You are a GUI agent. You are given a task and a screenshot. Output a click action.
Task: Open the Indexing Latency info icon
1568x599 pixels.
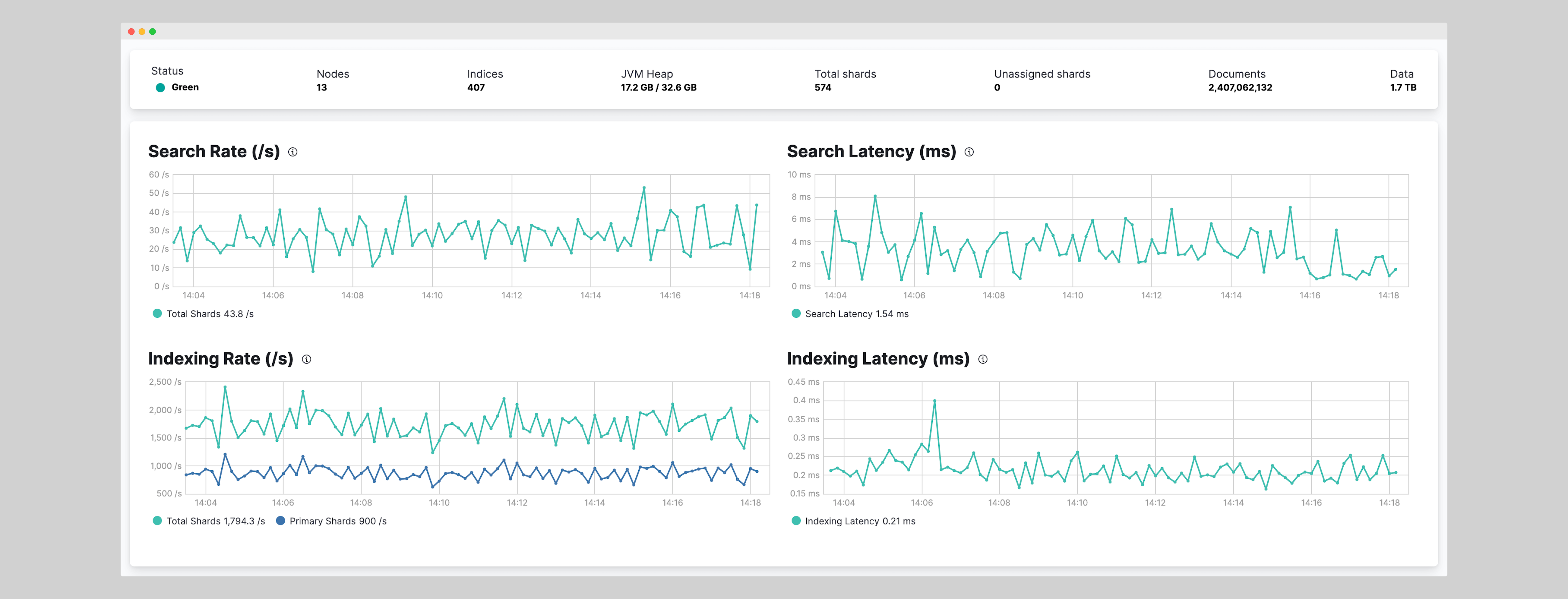pos(982,359)
